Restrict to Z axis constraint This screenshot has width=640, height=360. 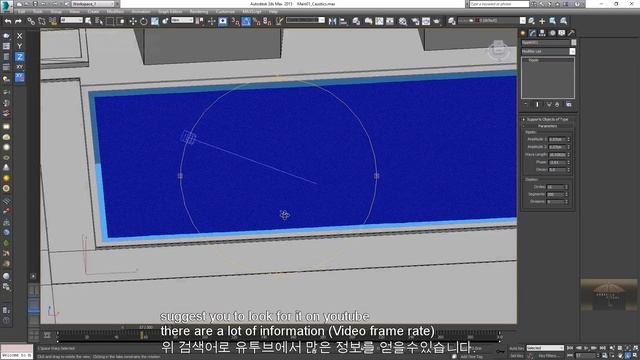tap(19, 56)
